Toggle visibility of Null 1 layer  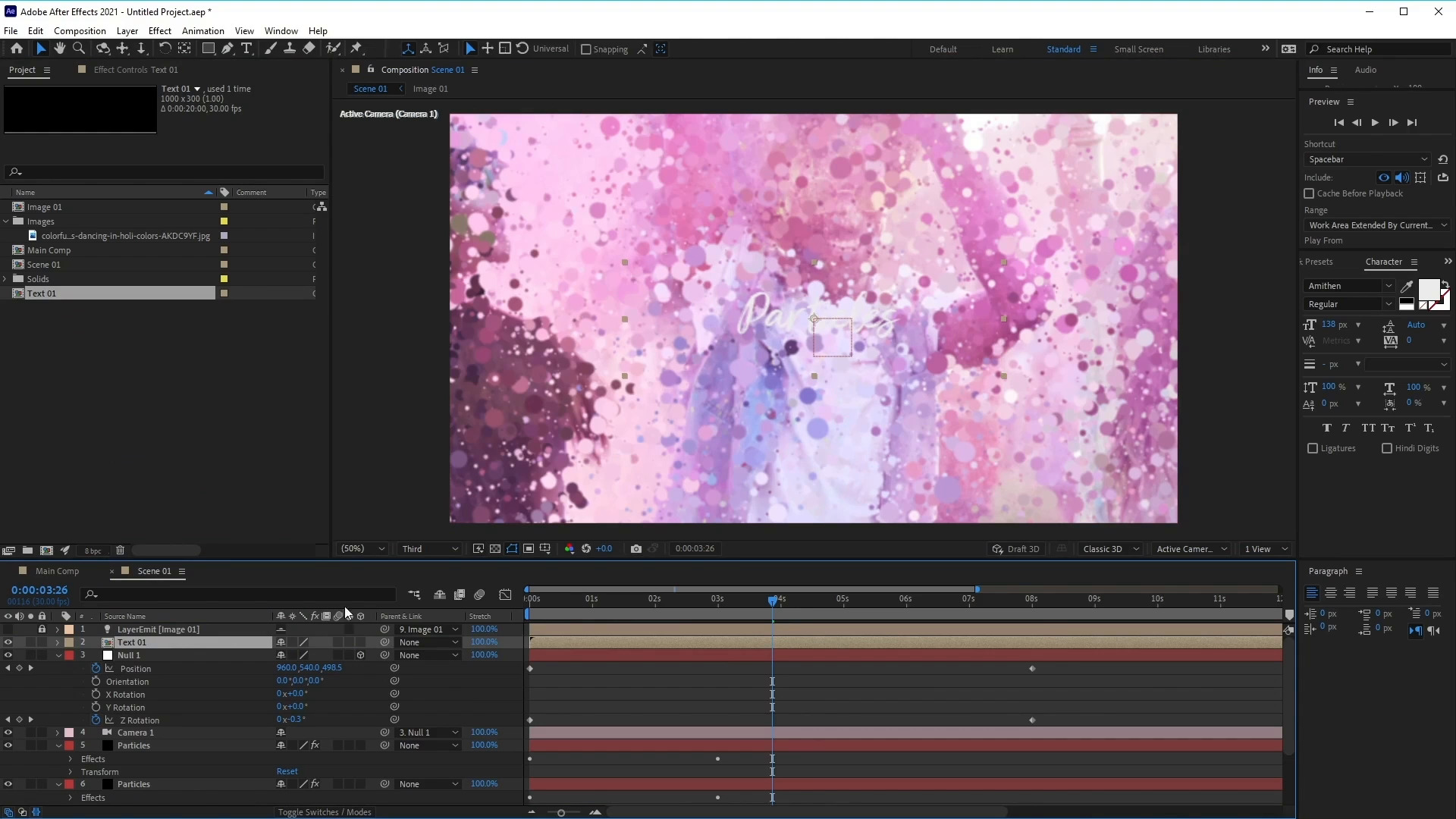[x=8, y=655]
